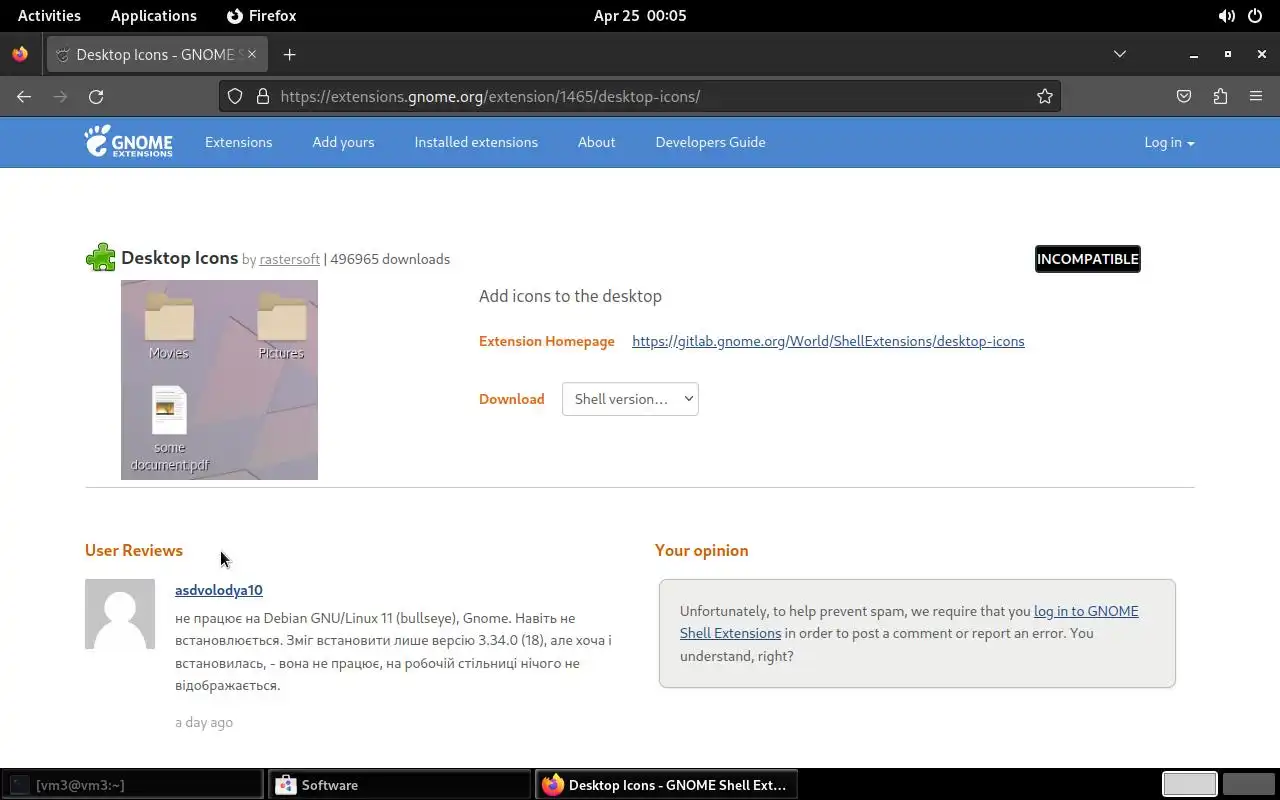
Task: Close the Desktop Icons browser tab
Action: click(253, 54)
